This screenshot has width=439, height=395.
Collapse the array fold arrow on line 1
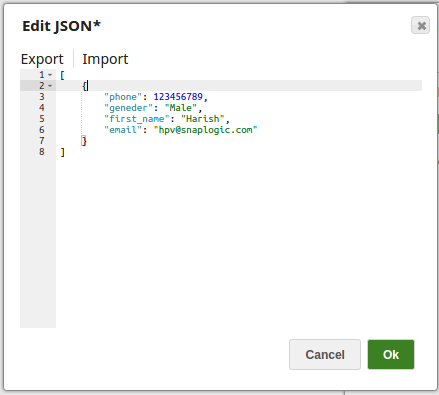(50, 75)
